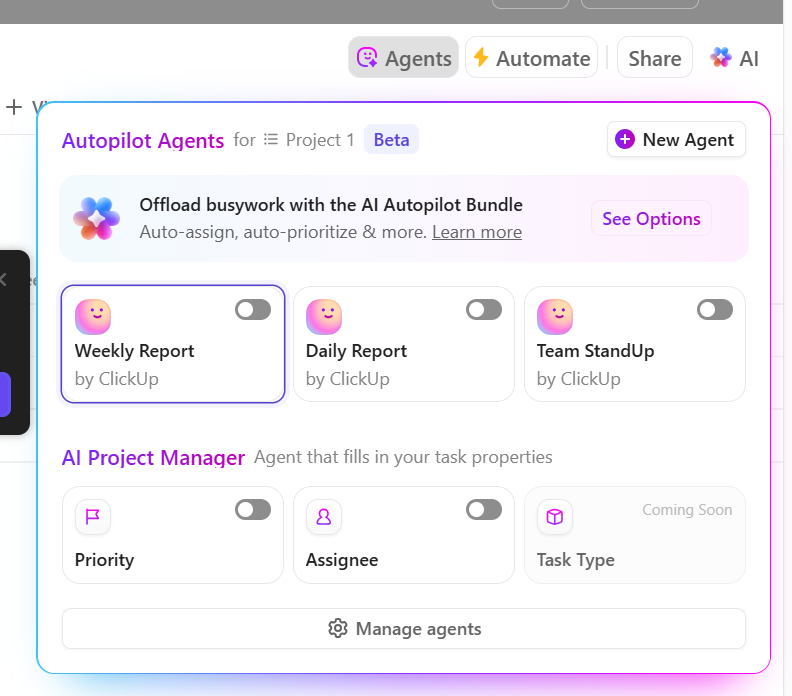Click the Project 1 list name
The image size is (792, 696).
320,140
